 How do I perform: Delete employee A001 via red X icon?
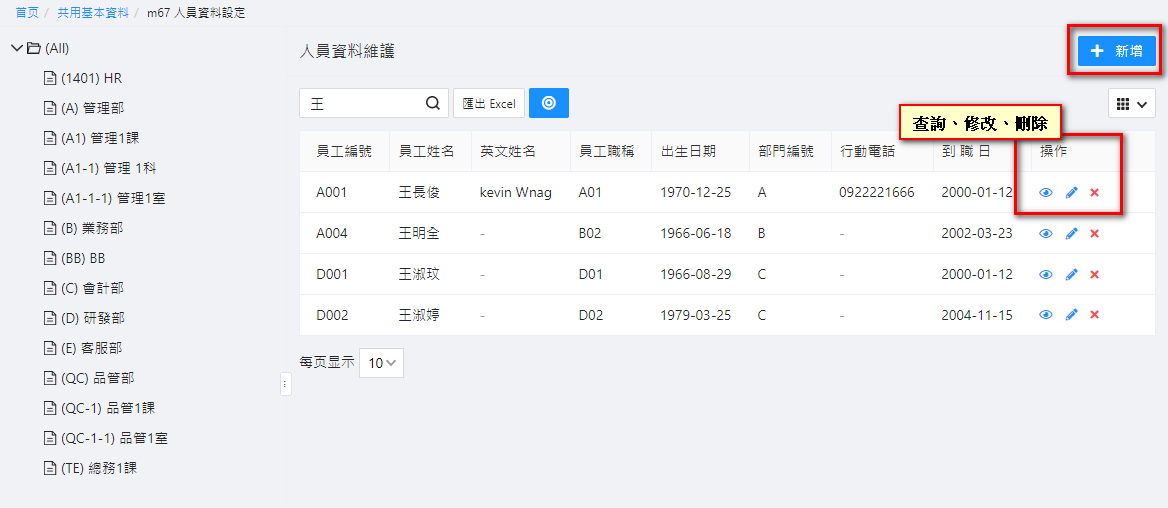pyautogui.click(x=1094, y=193)
